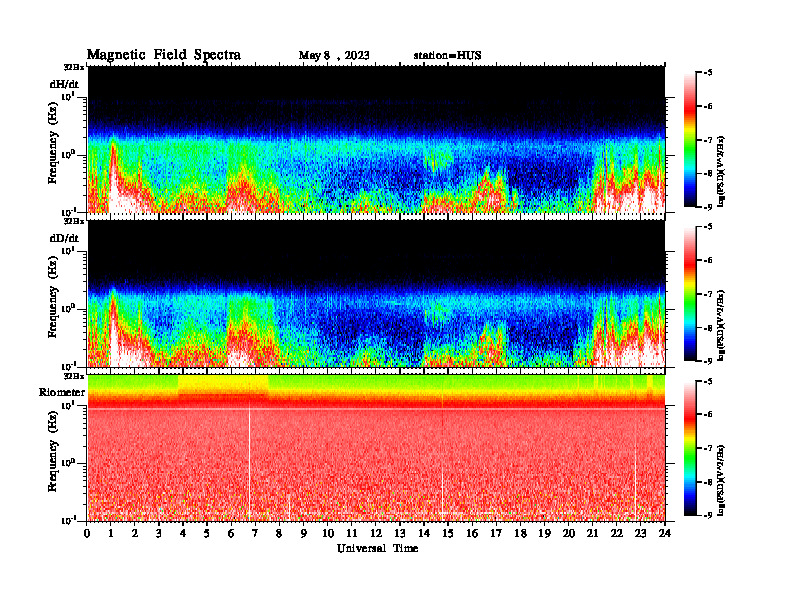Click hour 14 on the time axis

(424, 533)
